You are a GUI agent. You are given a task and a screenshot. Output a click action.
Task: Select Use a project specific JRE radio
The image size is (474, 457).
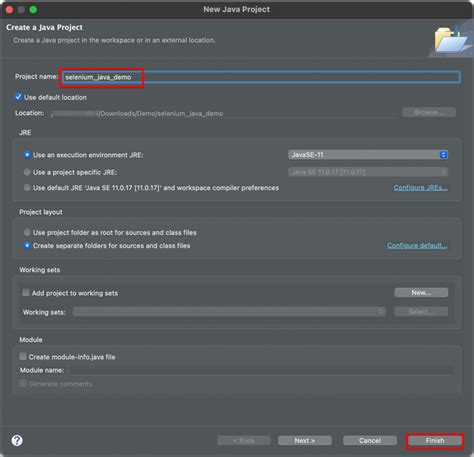point(27,172)
